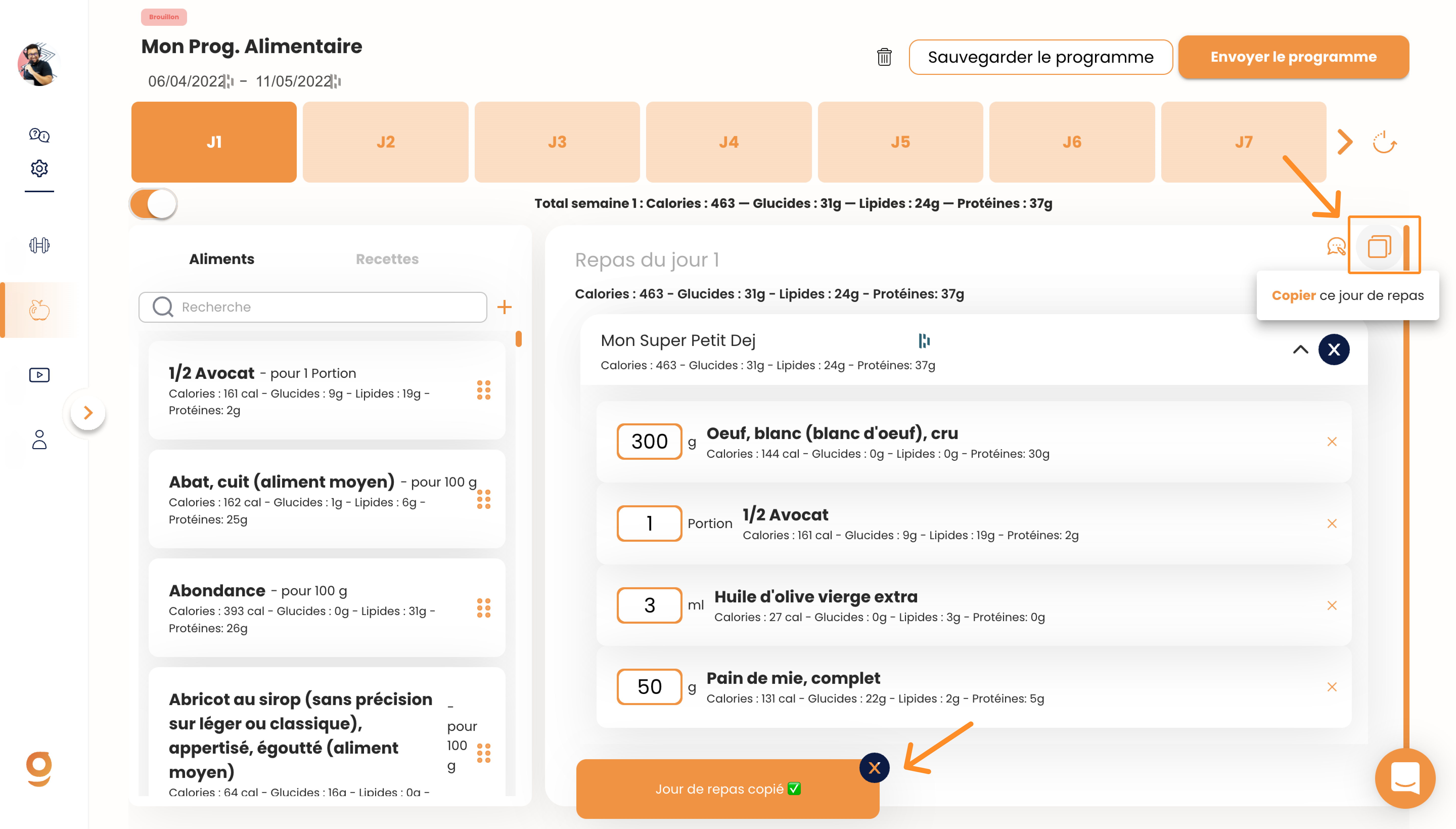Delete Mon Super Petit Dej meal
The image size is (1456, 829).
pos(1334,350)
